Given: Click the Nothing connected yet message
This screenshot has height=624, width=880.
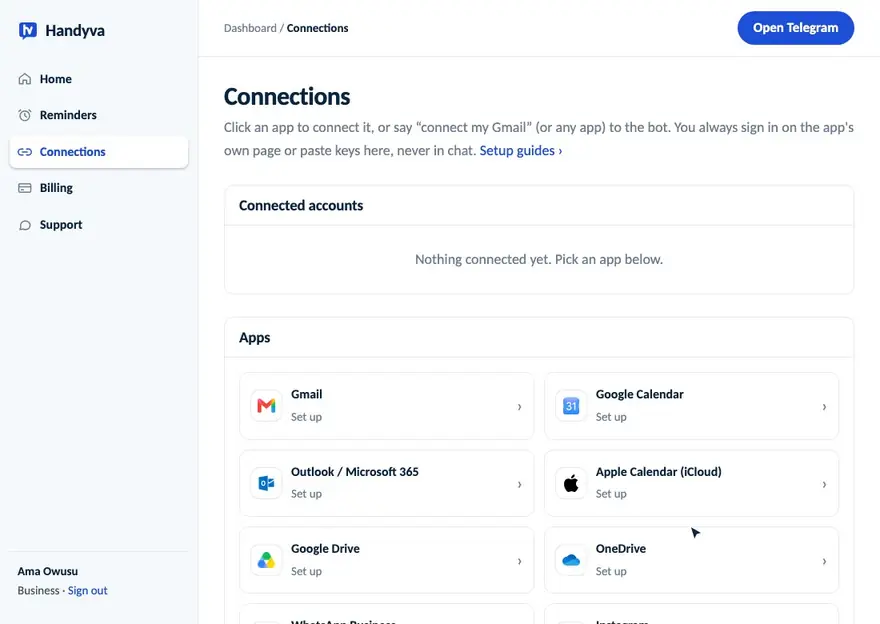Looking at the screenshot, I should (539, 259).
